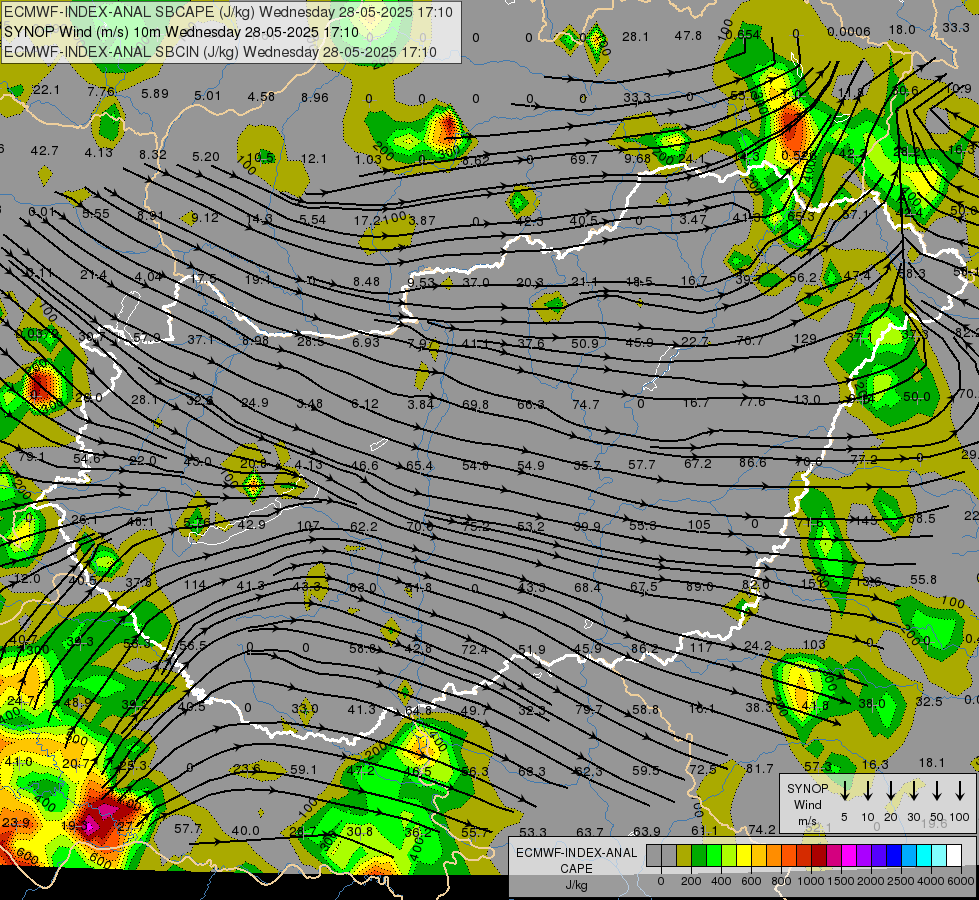
Task: Click the map value 114
Action: tap(195, 585)
